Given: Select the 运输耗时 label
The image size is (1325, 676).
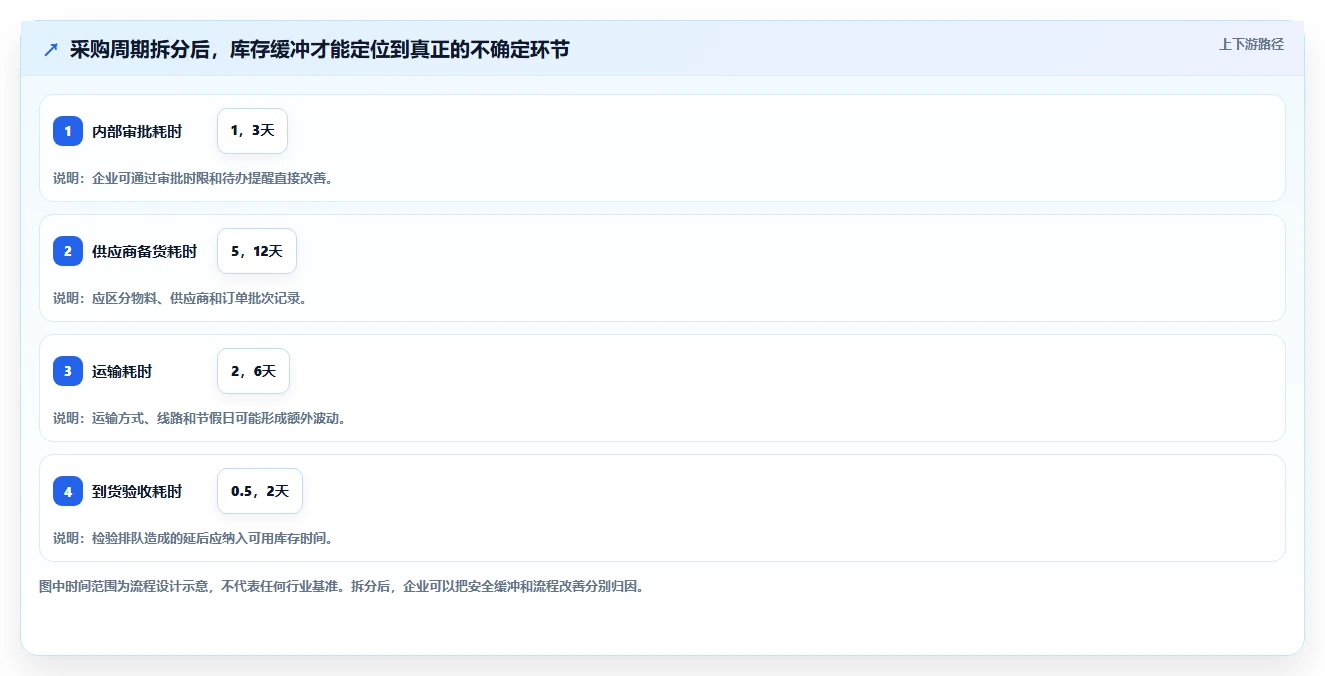Looking at the screenshot, I should 122,371.
